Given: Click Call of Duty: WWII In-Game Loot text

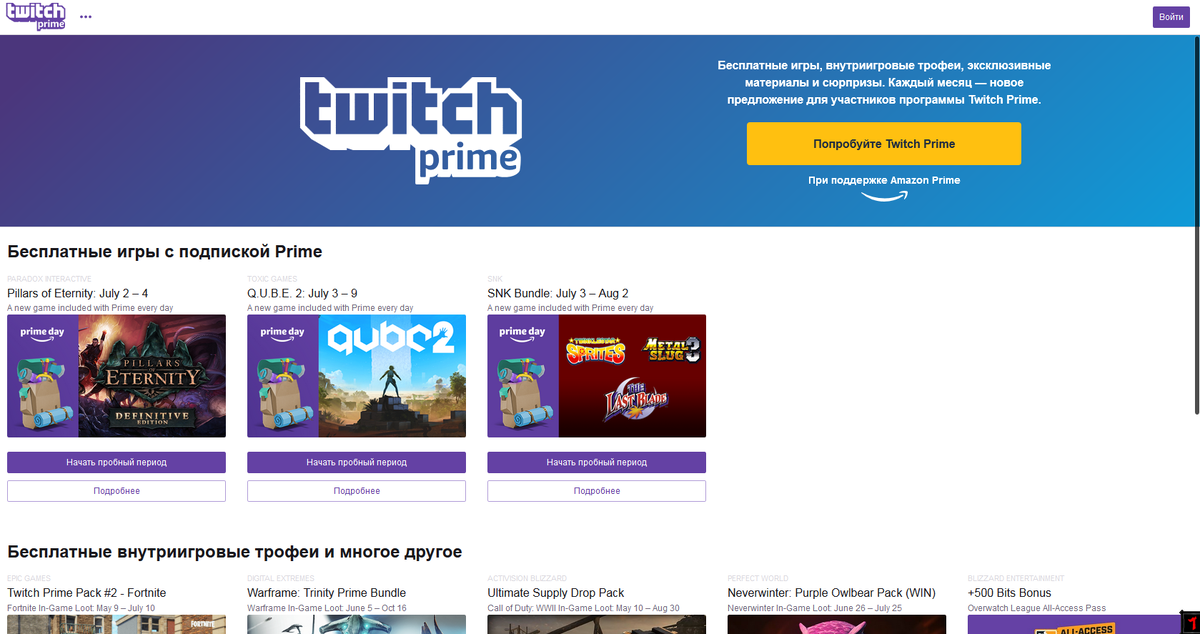Looking at the screenshot, I should [x=583, y=608].
